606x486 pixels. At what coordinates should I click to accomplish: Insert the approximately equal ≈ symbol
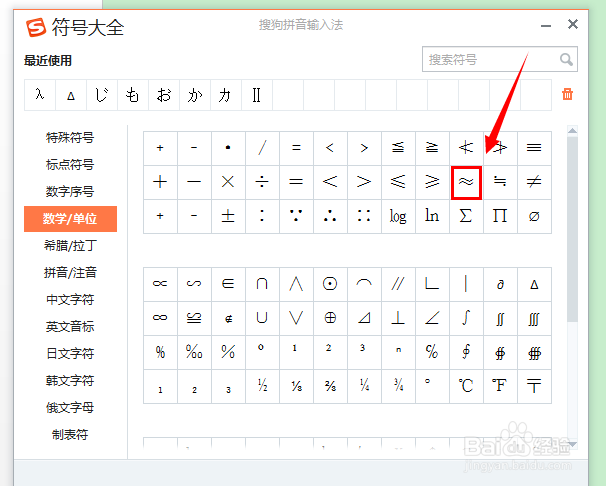click(466, 182)
